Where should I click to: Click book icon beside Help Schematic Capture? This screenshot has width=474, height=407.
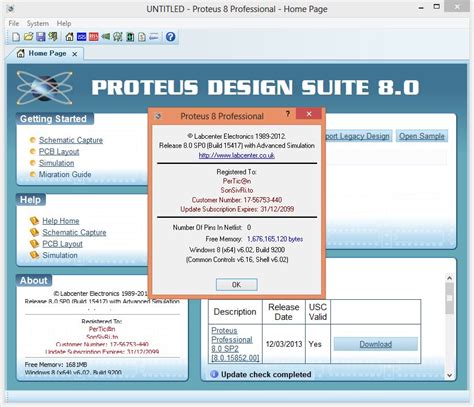[34, 232]
